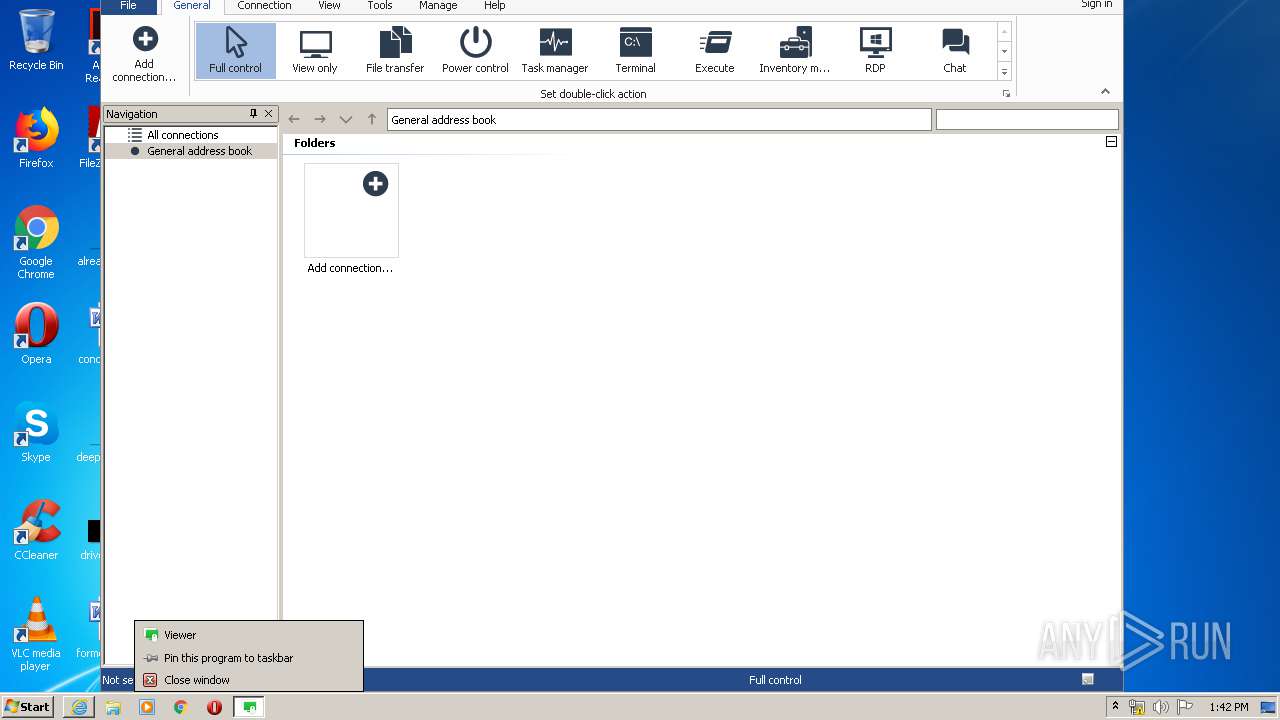This screenshot has height=720, width=1280.
Task: Click the status bar log icon
Action: [x=1088, y=679]
